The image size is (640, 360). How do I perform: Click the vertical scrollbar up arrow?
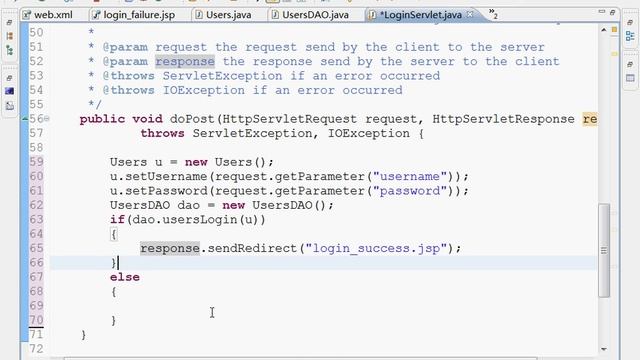(x=604, y=29)
